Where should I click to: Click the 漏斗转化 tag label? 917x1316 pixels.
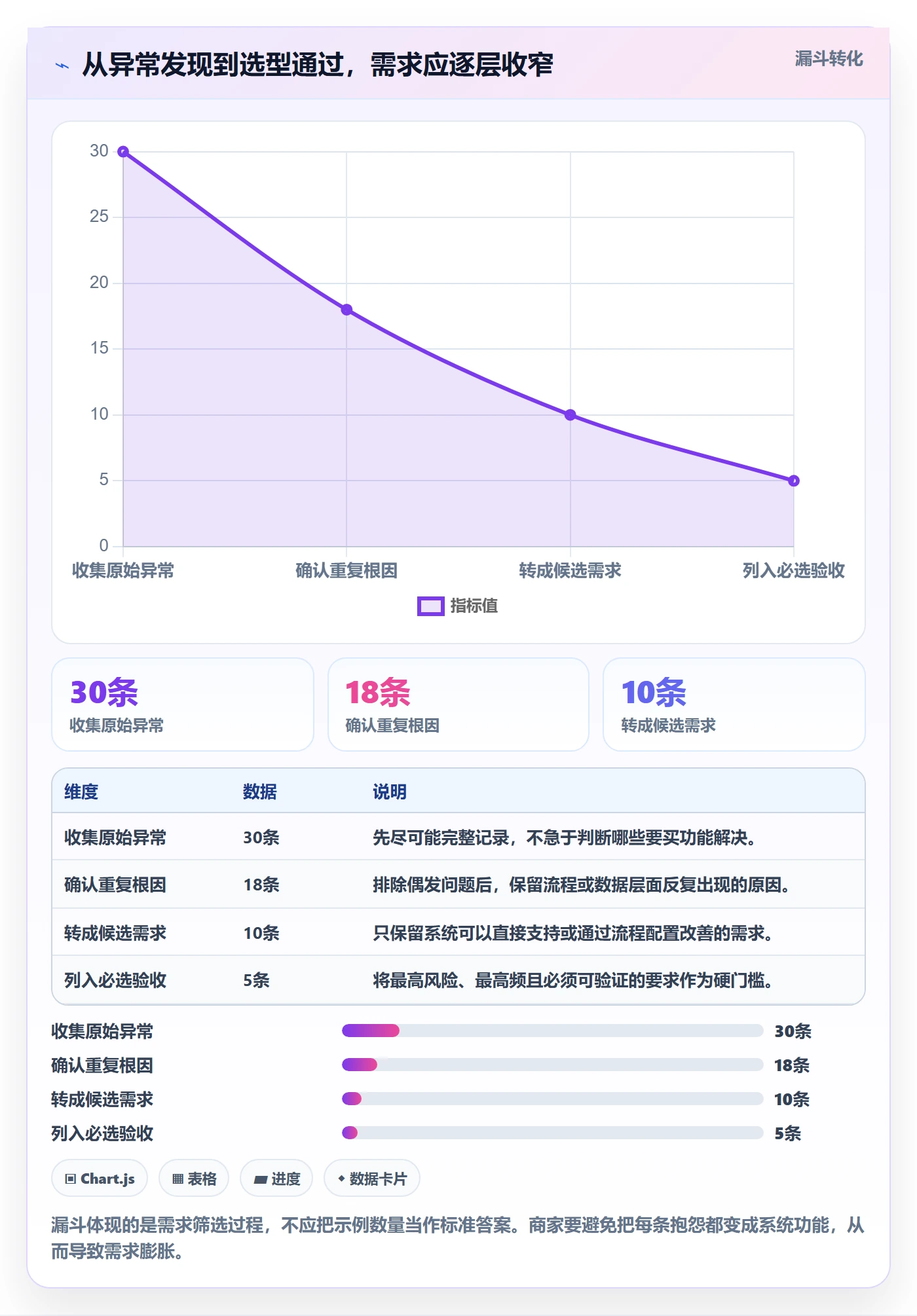(829, 59)
